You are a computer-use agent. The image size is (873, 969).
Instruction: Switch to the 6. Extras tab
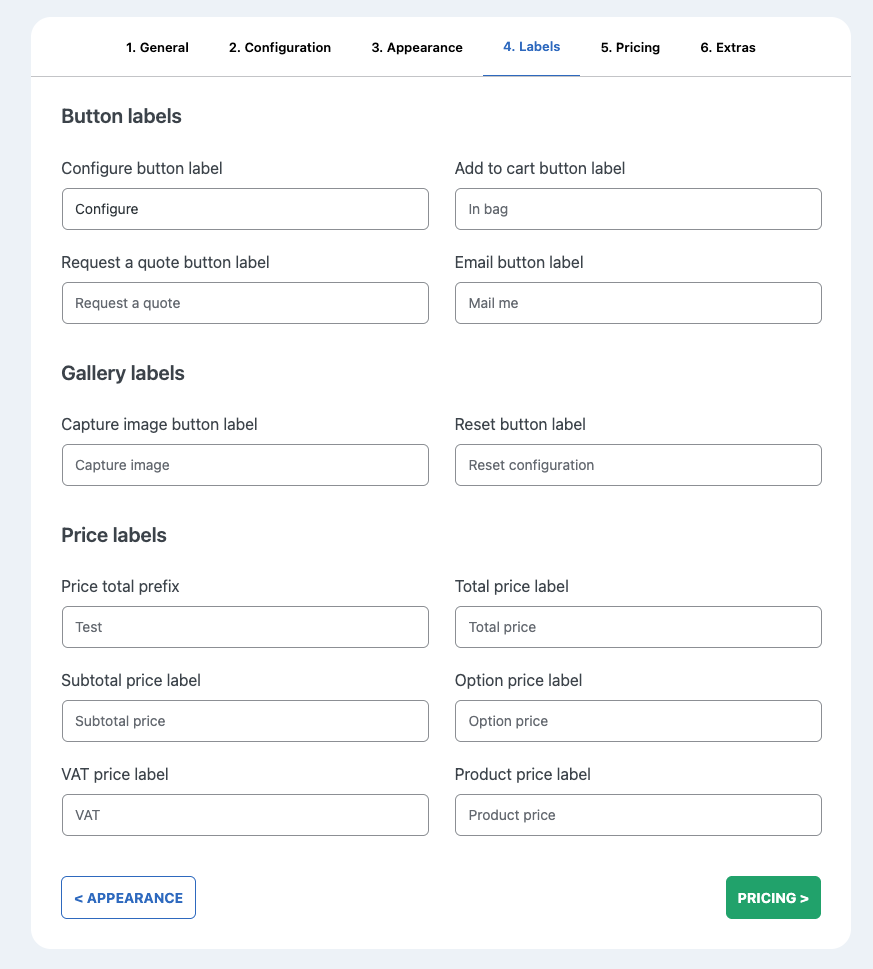point(728,47)
